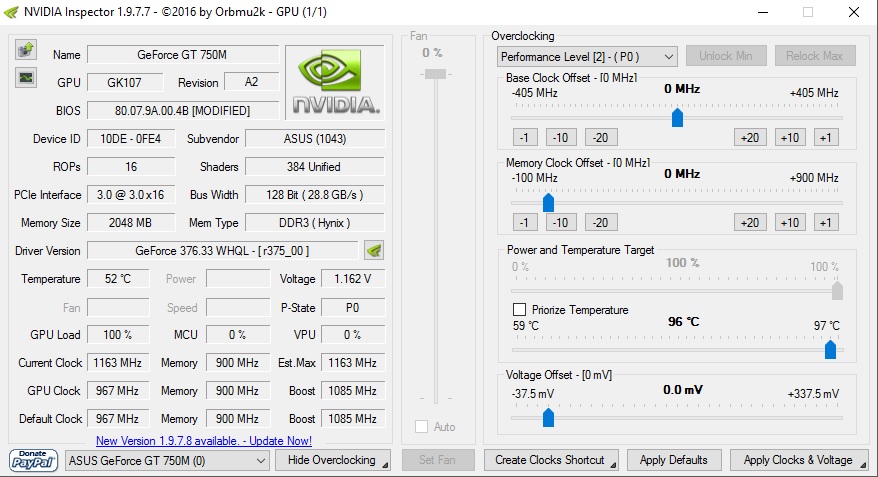Click the Unlock Min button
This screenshot has height=477, width=878.
[x=726, y=56]
